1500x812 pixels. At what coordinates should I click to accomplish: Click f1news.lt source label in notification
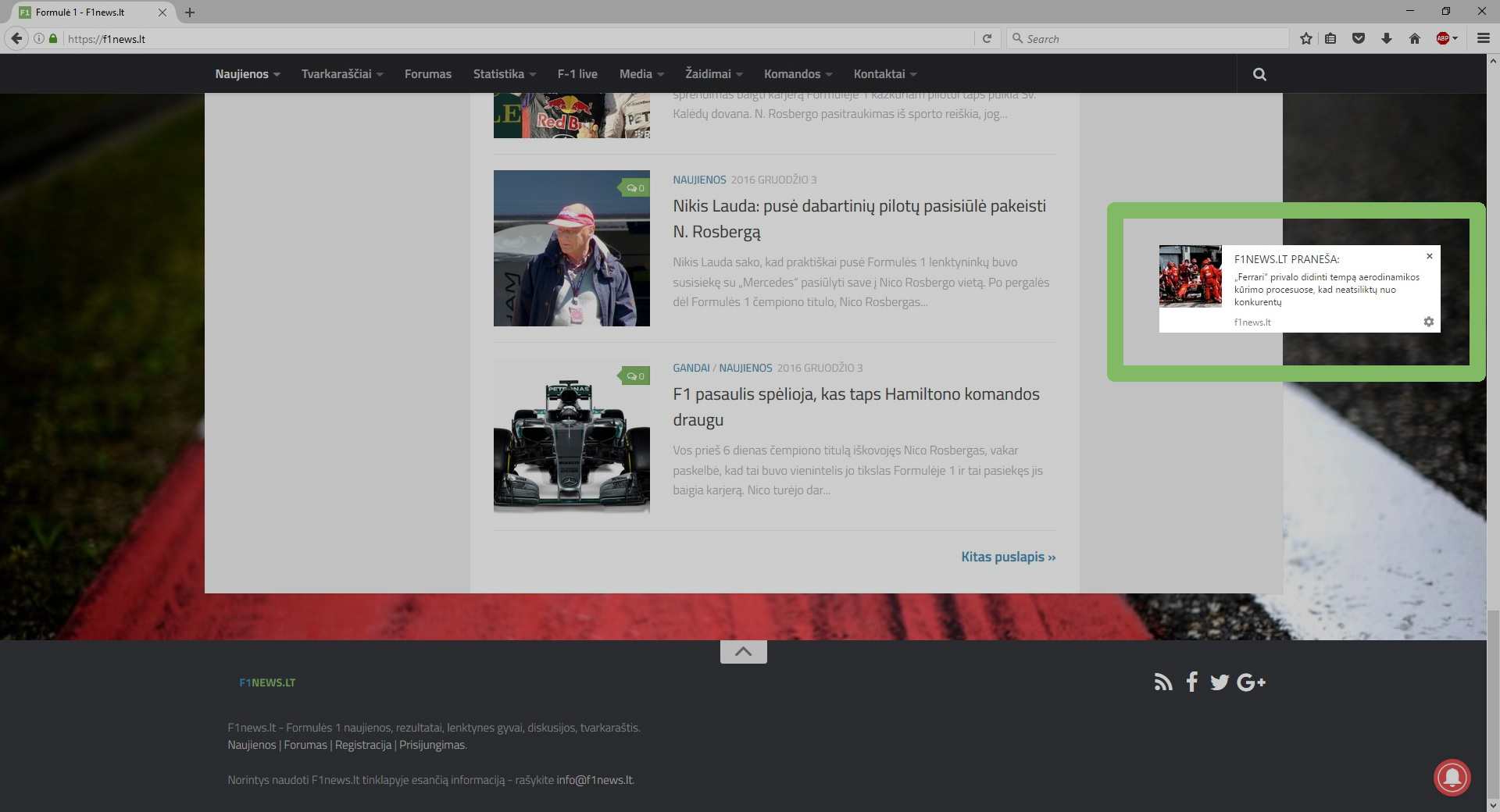[1252, 322]
